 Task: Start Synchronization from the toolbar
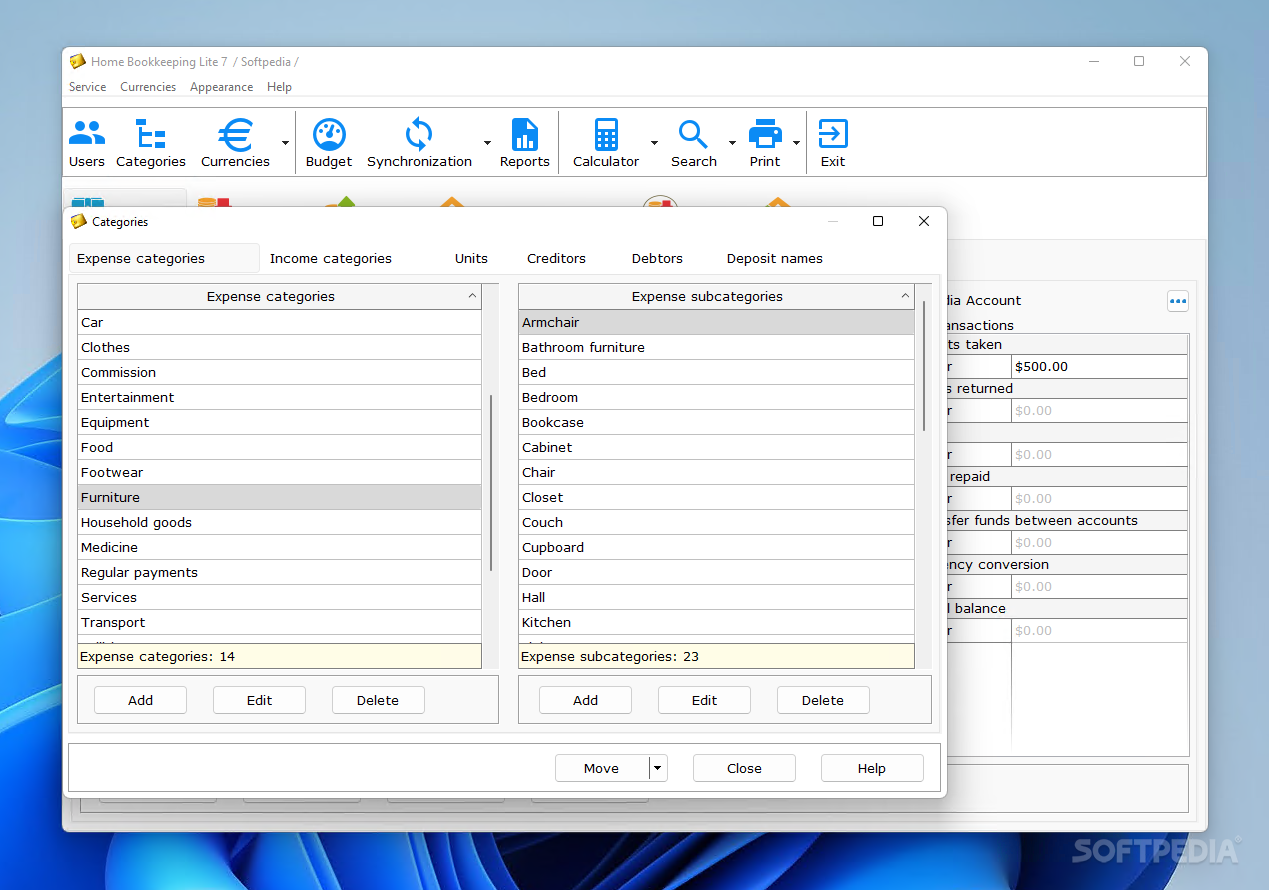pyautogui.click(x=419, y=143)
